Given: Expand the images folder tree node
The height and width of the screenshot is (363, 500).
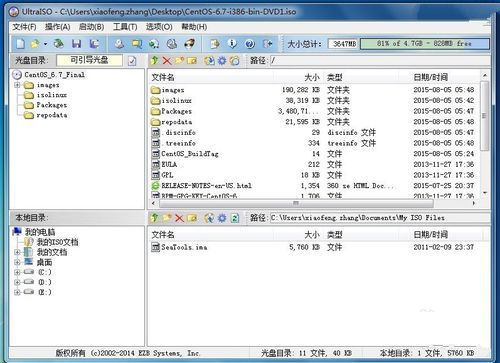Looking at the screenshot, I should tap(17, 85).
